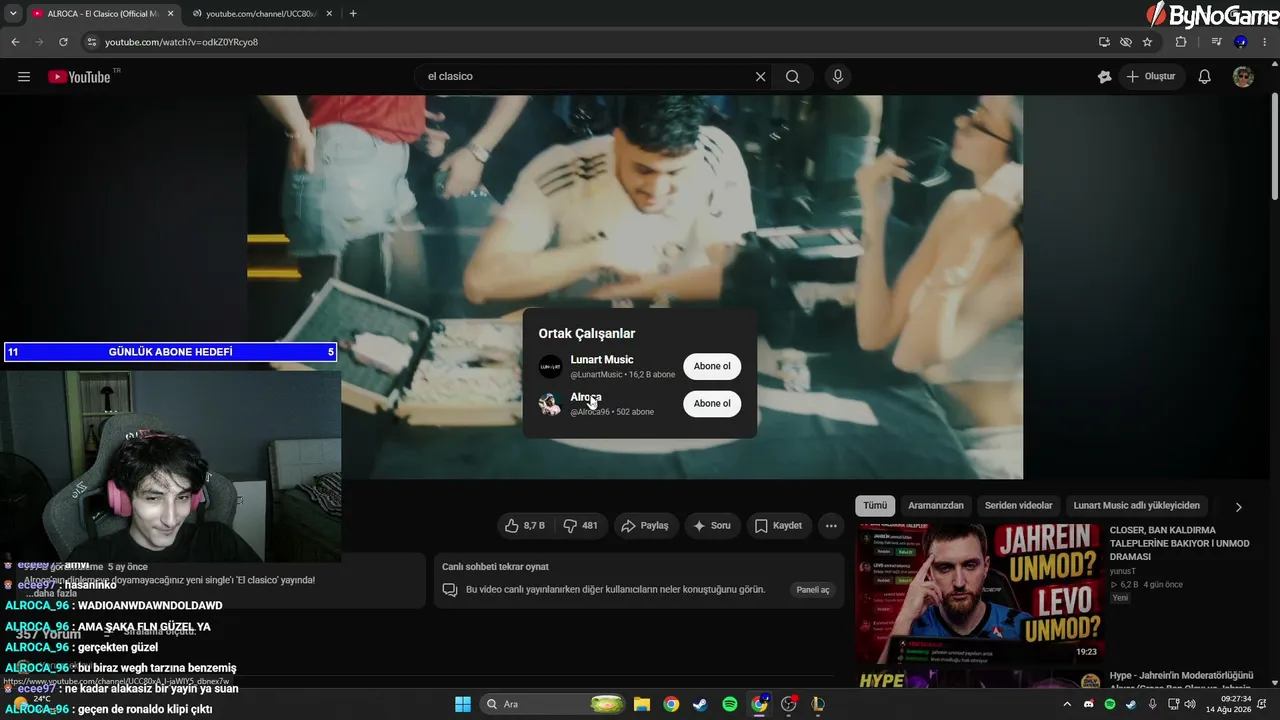This screenshot has height=720, width=1280.
Task: Open YouTube notifications bell
Action: pos(1205,77)
